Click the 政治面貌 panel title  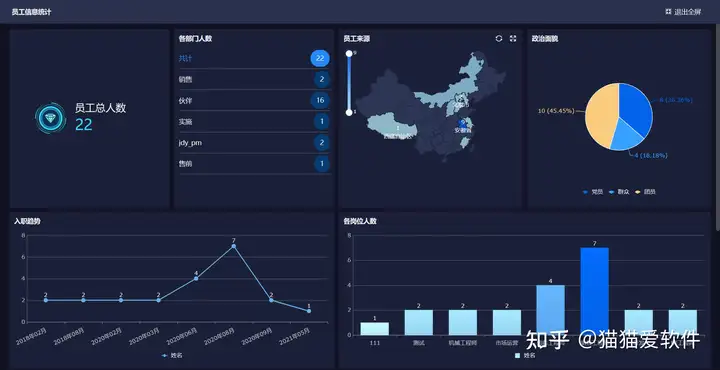point(545,39)
